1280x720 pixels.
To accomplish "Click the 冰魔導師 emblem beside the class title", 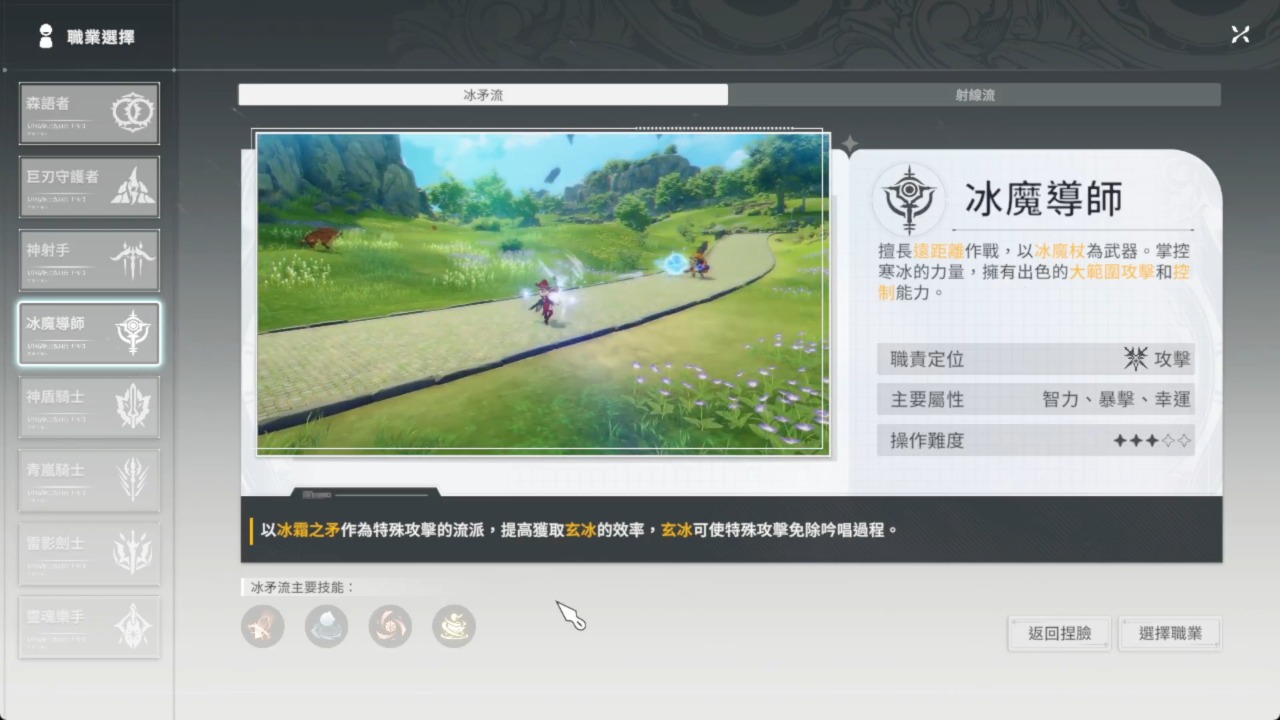I will click(x=908, y=199).
